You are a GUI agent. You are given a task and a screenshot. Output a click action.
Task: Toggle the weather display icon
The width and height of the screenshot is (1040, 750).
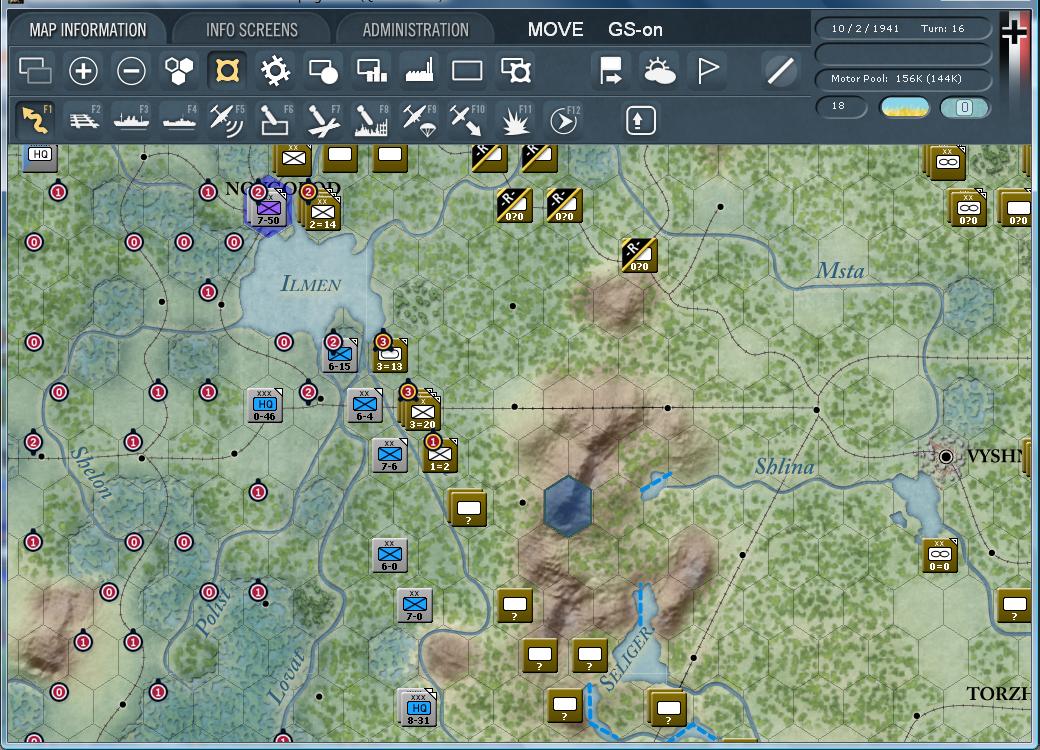(x=661, y=70)
